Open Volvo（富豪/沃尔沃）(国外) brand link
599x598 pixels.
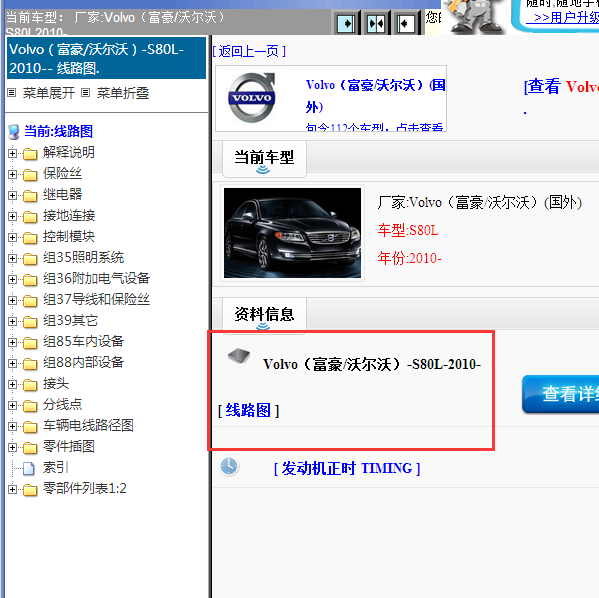375,96
